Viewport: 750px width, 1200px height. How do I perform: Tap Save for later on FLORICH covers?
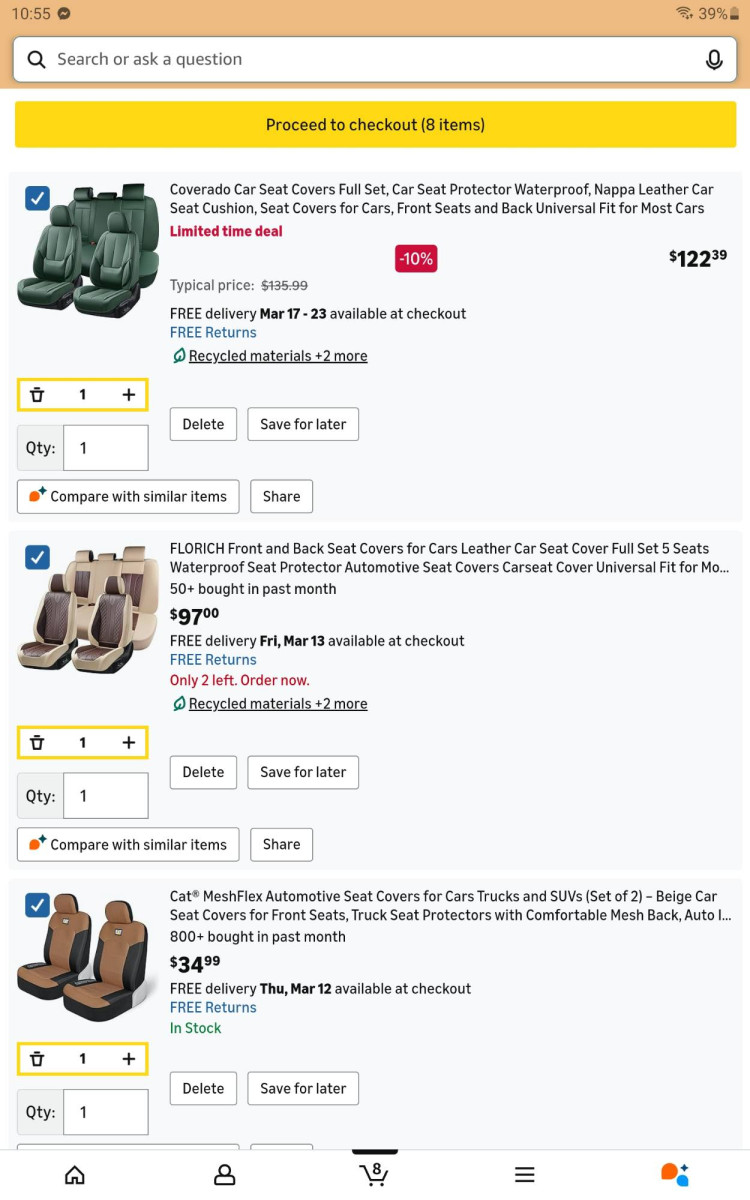click(303, 772)
